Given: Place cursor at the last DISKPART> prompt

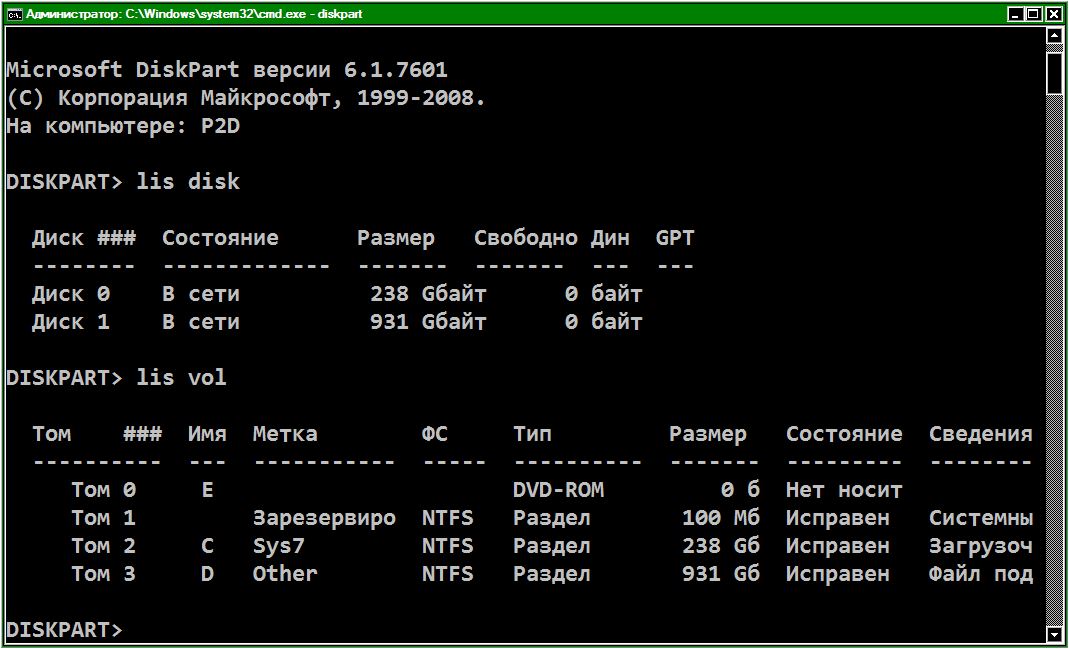Looking at the screenshot, I should click(x=130, y=630).
